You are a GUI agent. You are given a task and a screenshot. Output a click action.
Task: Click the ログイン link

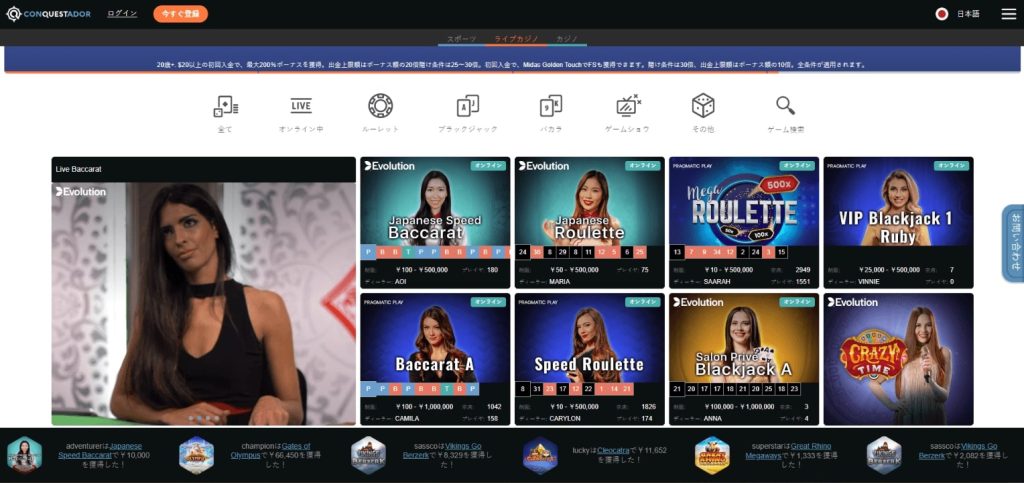point(122,14)
